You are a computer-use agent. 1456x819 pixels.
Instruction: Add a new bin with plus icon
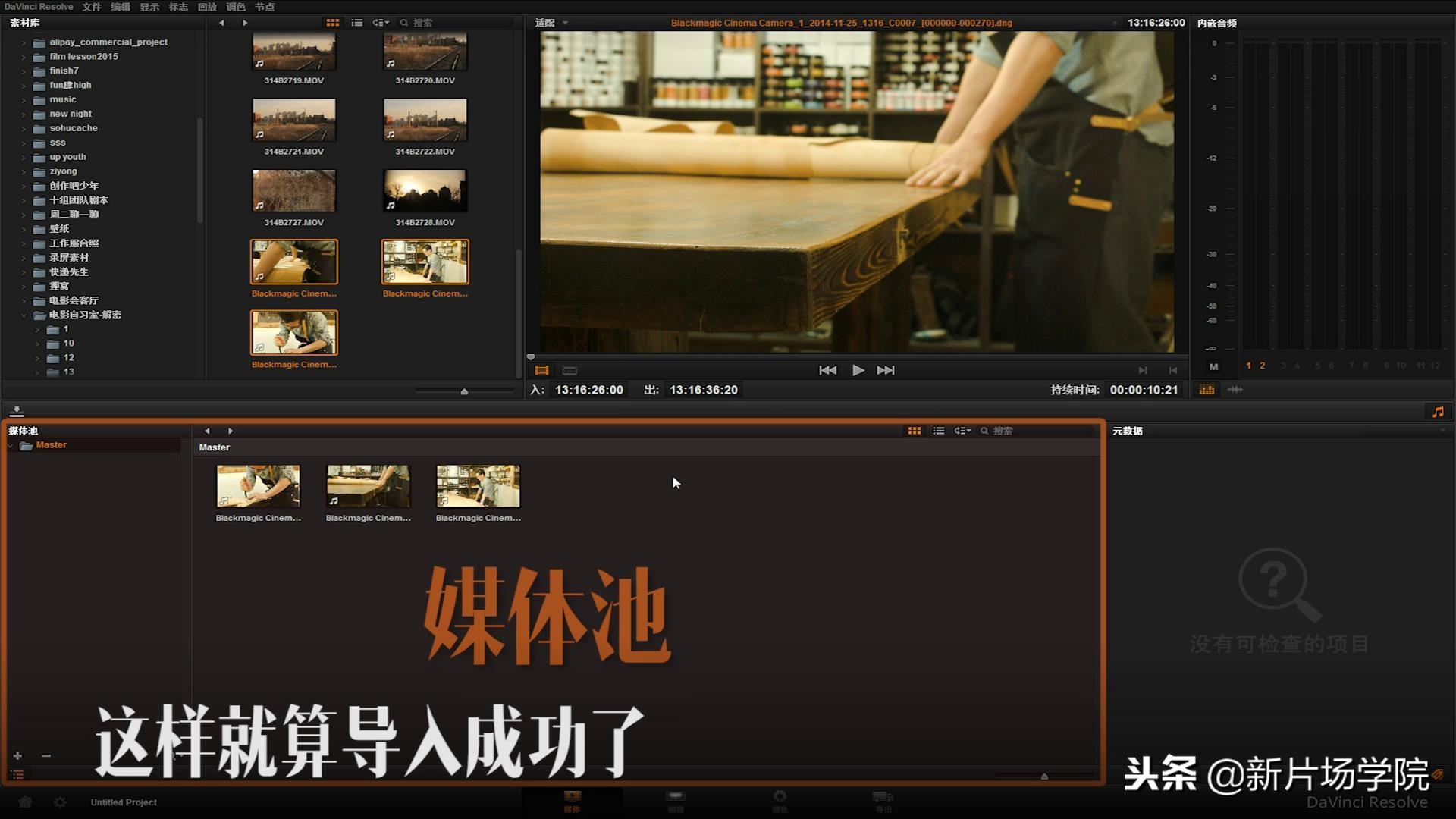point(17,756)
